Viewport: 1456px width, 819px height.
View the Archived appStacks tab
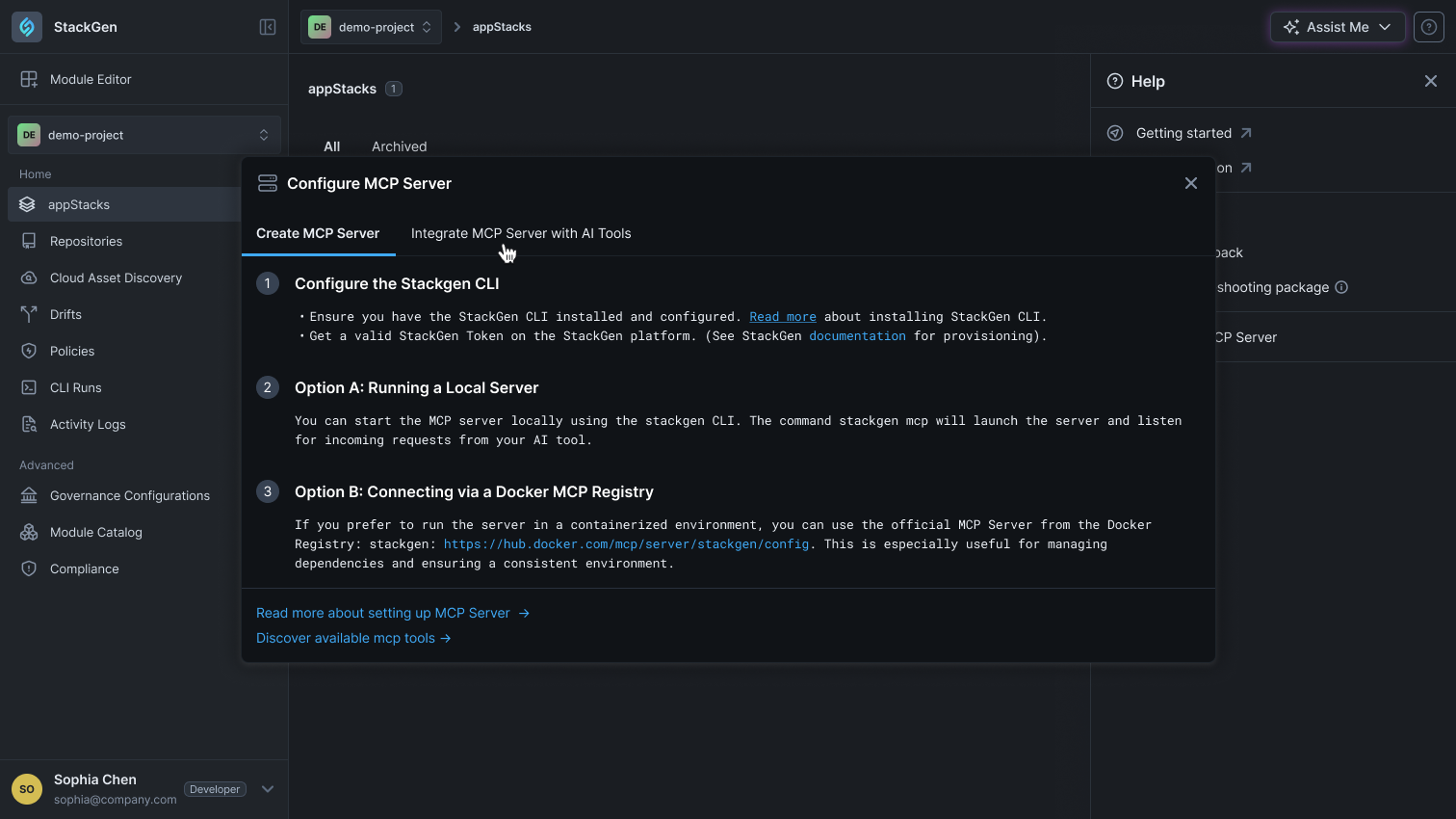click(x=399, y=146)
